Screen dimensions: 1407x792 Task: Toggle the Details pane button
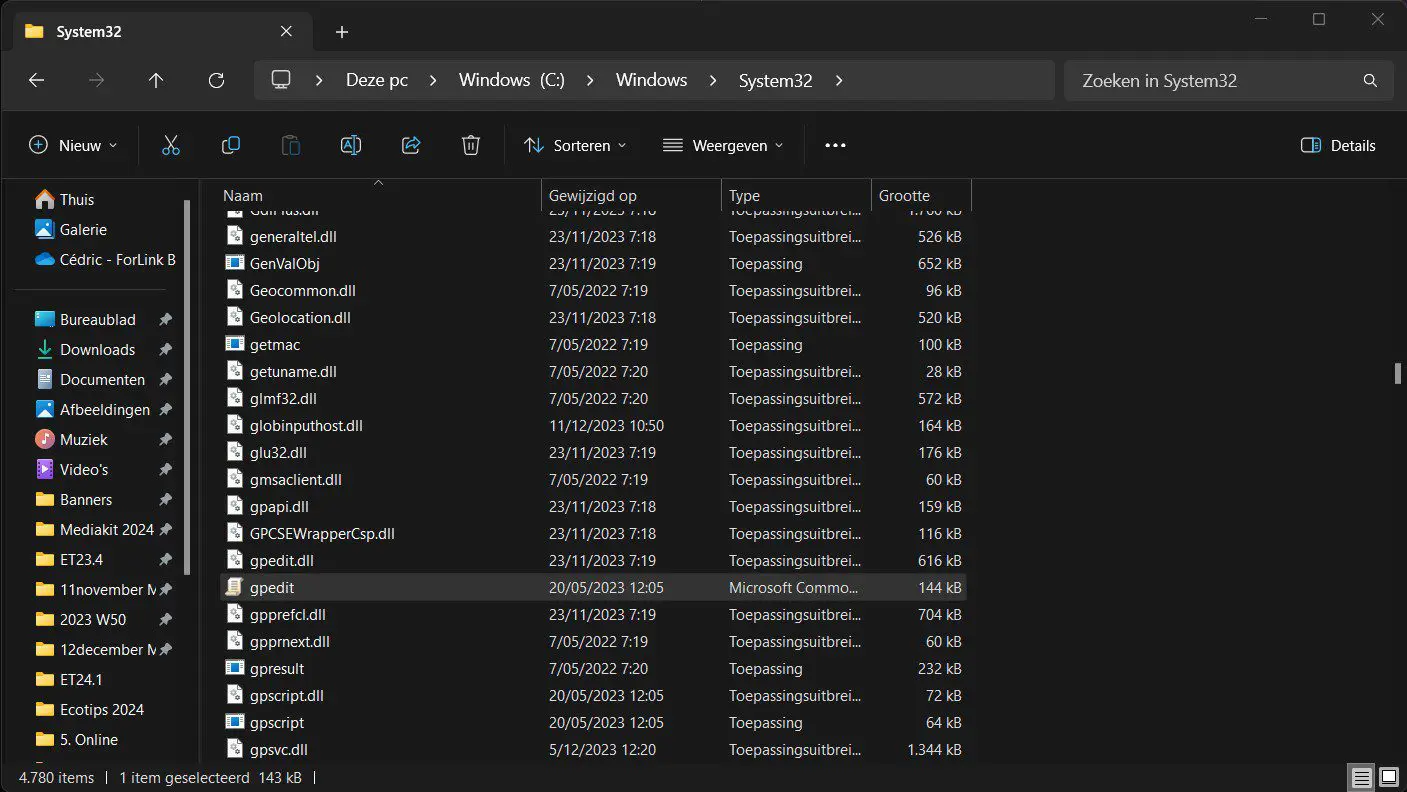pyautogui.click(x=1338, y=145)
